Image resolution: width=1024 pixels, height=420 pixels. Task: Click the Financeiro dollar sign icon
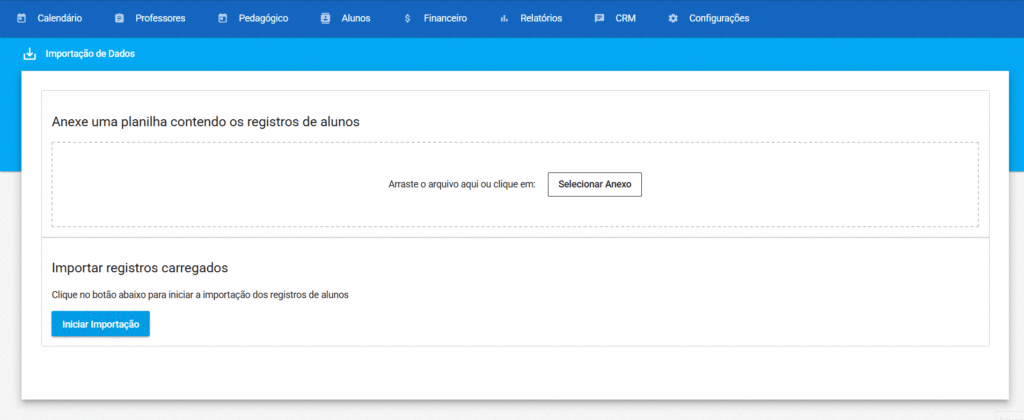(407, 18)
